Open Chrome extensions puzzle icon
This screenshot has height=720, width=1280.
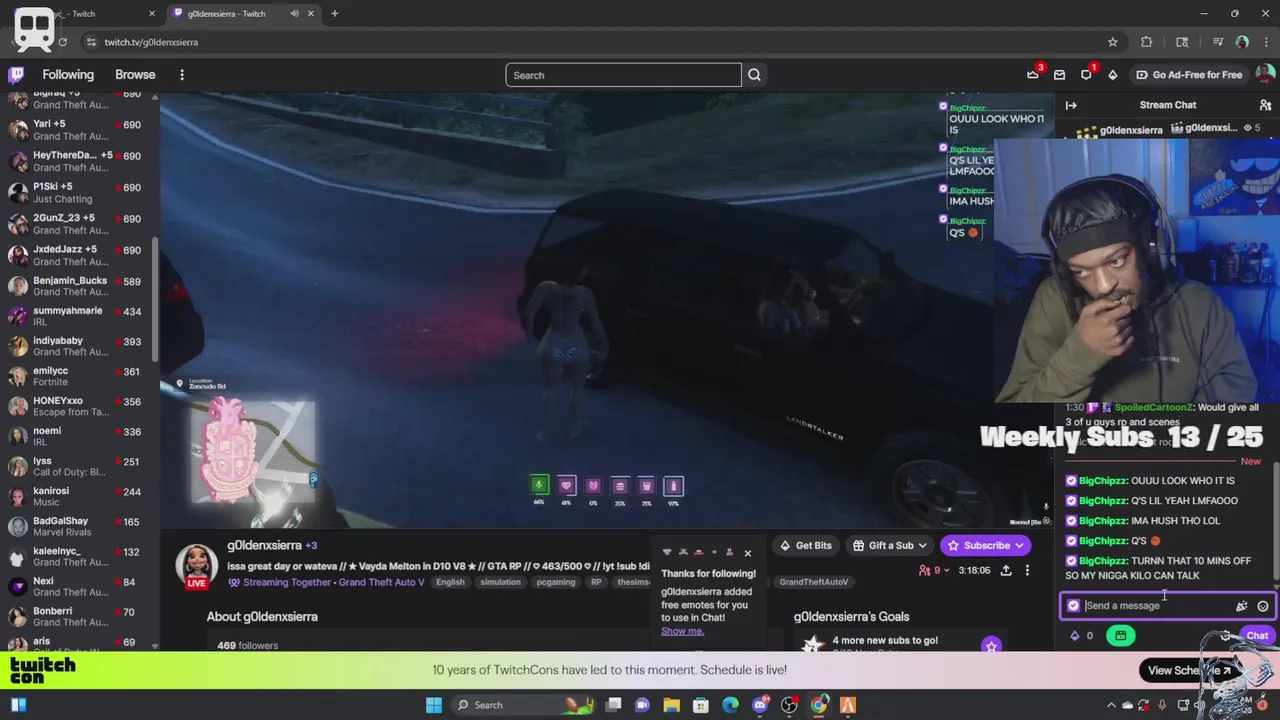(1146, 42)
